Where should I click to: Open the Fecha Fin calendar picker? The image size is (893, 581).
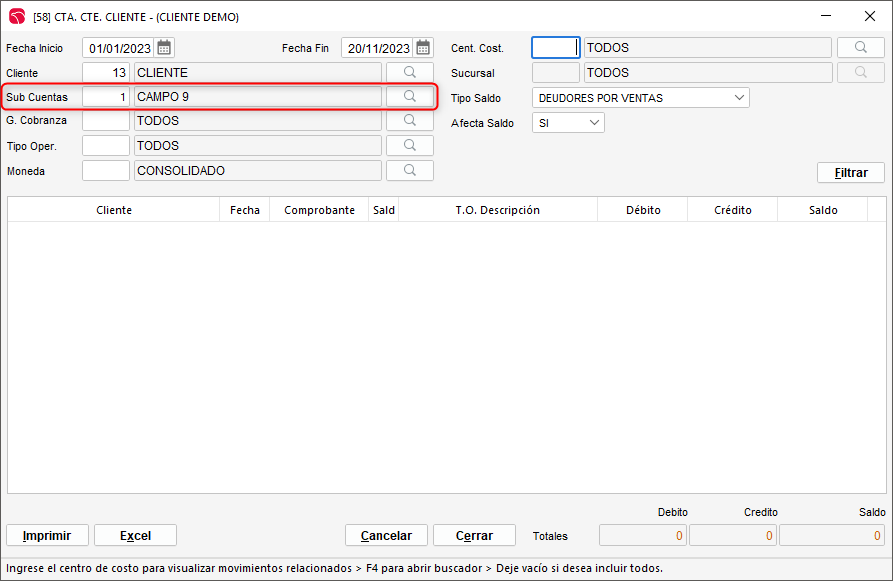pos(423,48)
